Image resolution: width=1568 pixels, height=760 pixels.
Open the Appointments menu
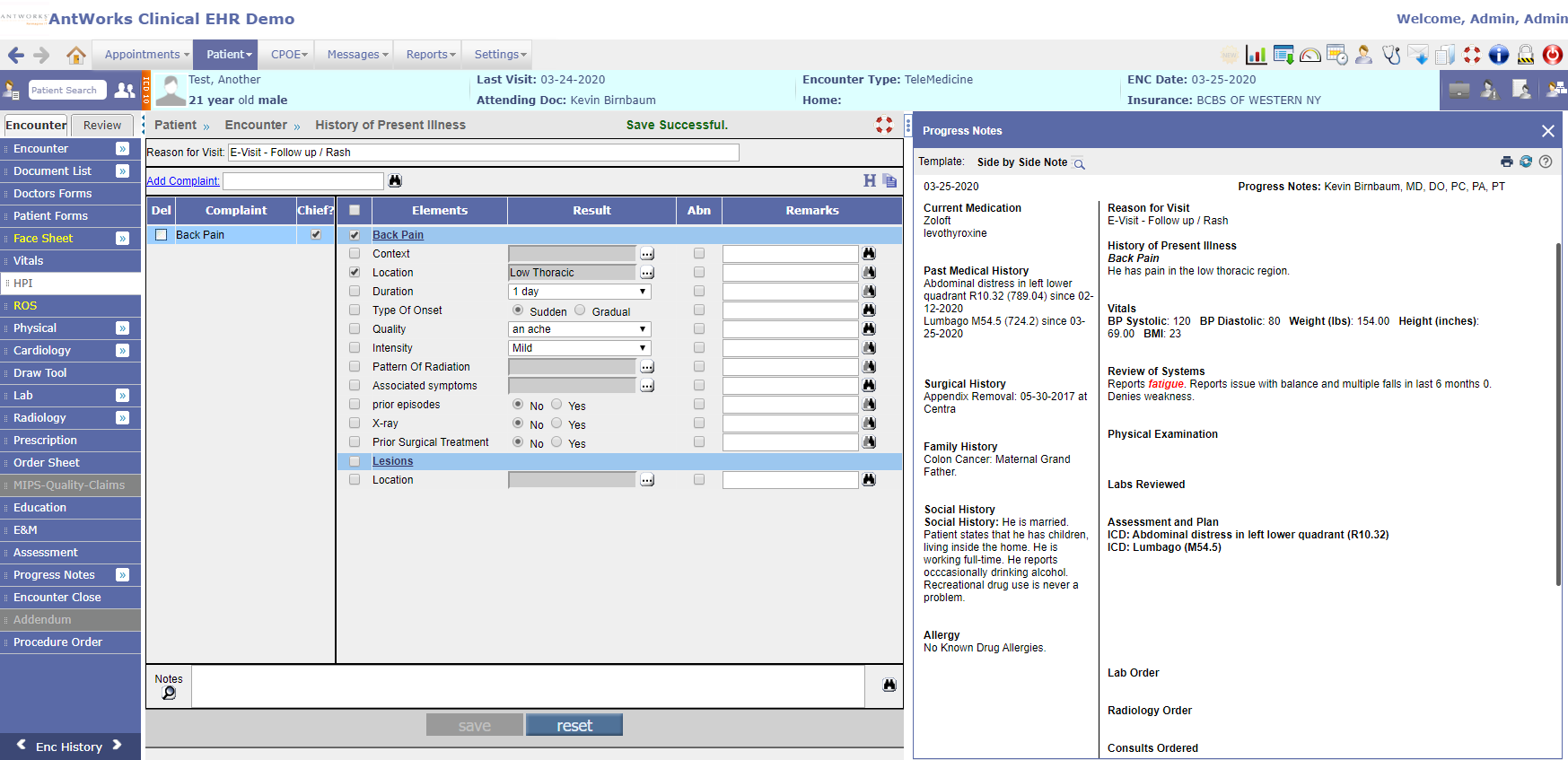144,55
